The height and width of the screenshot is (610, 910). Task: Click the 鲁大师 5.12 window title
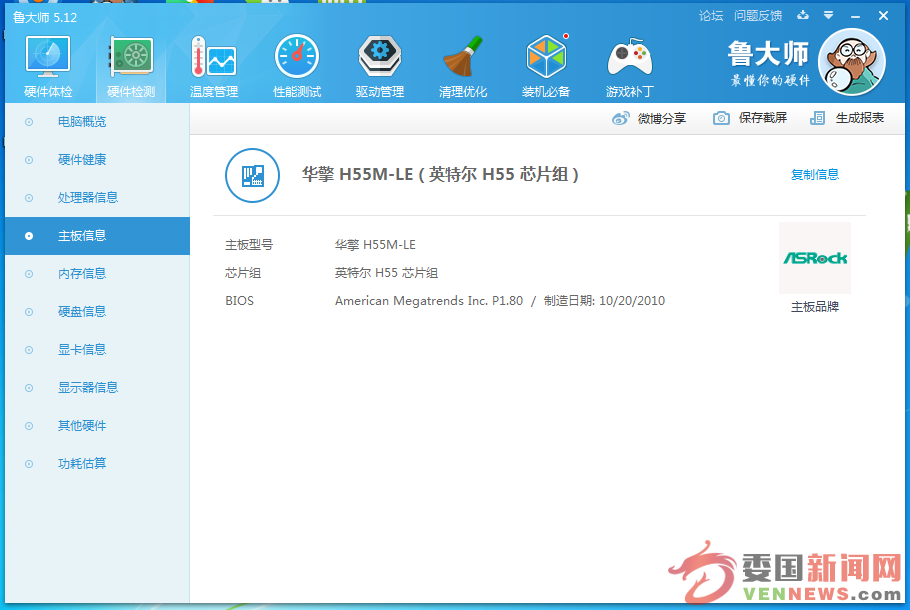45,17
